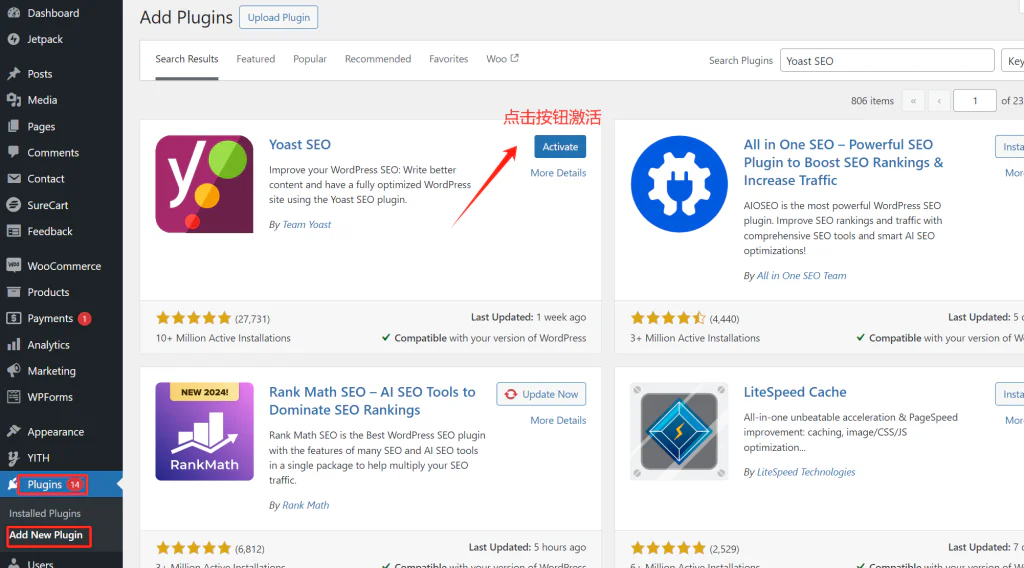Click the Rank Math author link
This screenshot has width=1024, height=568.
pyautogui.click(x=306, y=505)
